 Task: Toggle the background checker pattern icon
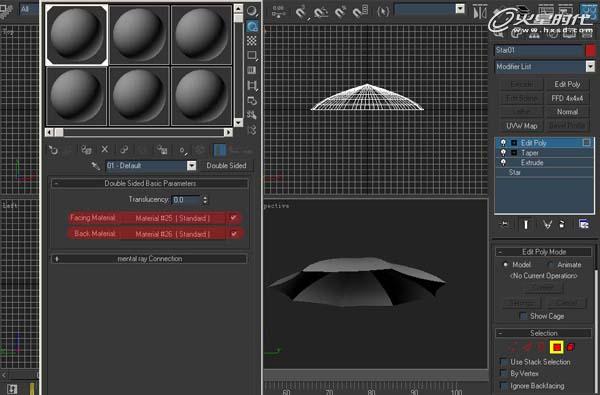[251, 41]
